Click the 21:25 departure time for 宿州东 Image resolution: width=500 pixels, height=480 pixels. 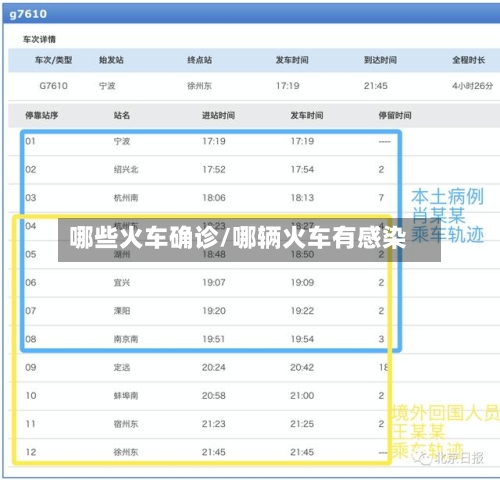tap(302, 424)
